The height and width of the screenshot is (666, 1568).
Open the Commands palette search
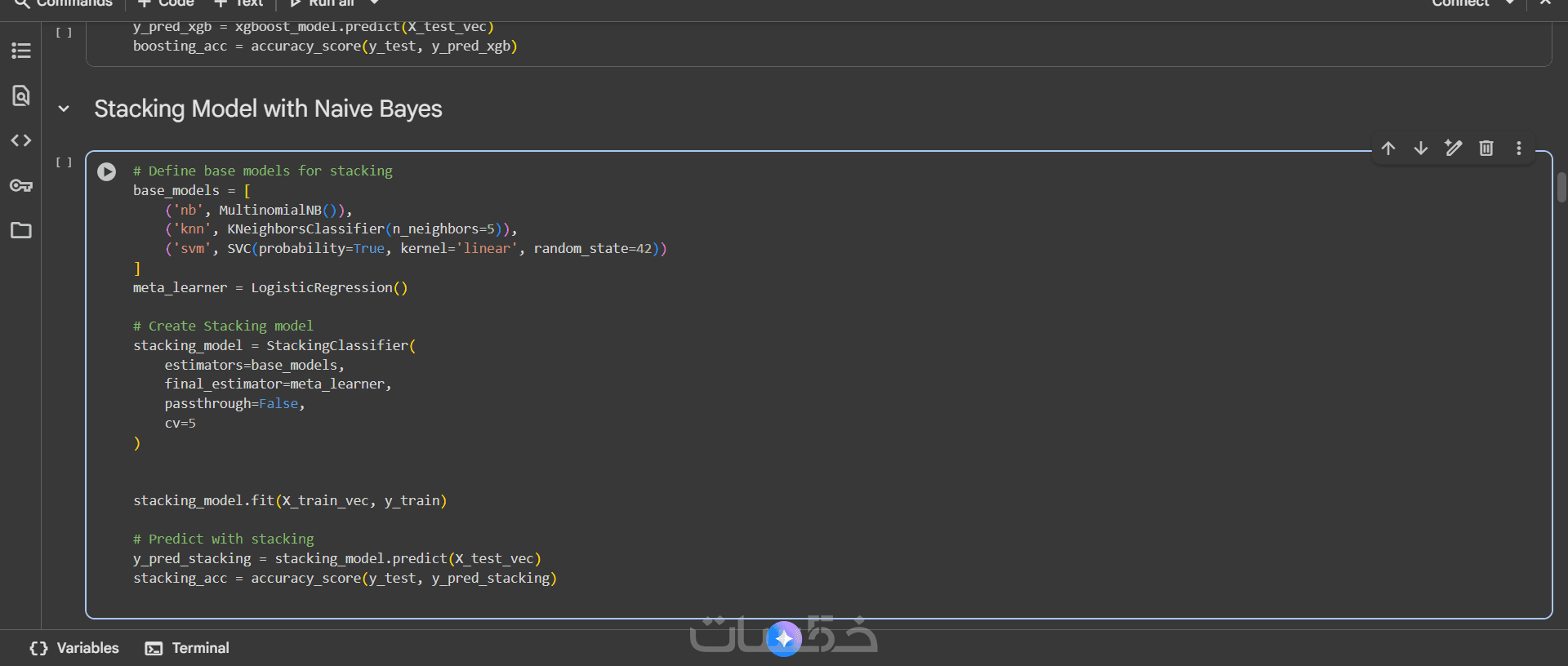click(64, 3)
